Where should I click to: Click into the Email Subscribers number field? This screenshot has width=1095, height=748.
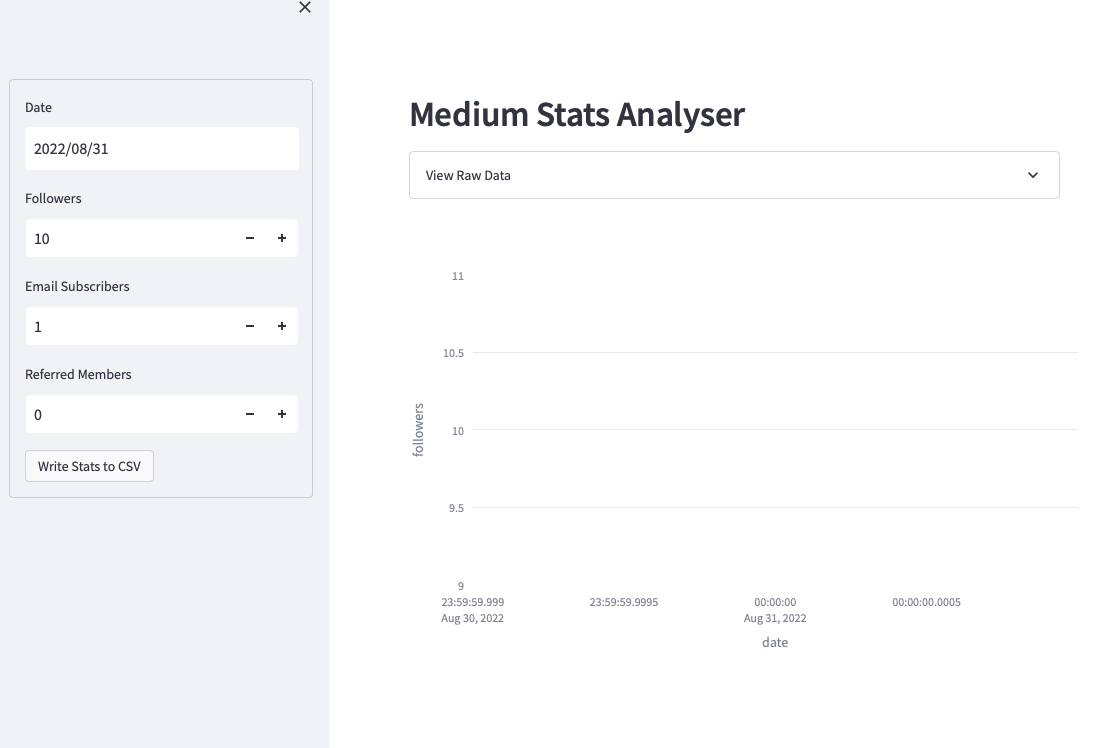pos(130,326)
